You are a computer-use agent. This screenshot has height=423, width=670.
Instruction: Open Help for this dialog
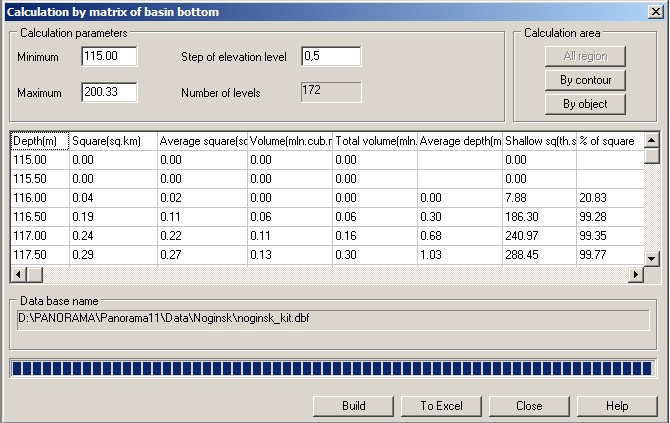616,406
